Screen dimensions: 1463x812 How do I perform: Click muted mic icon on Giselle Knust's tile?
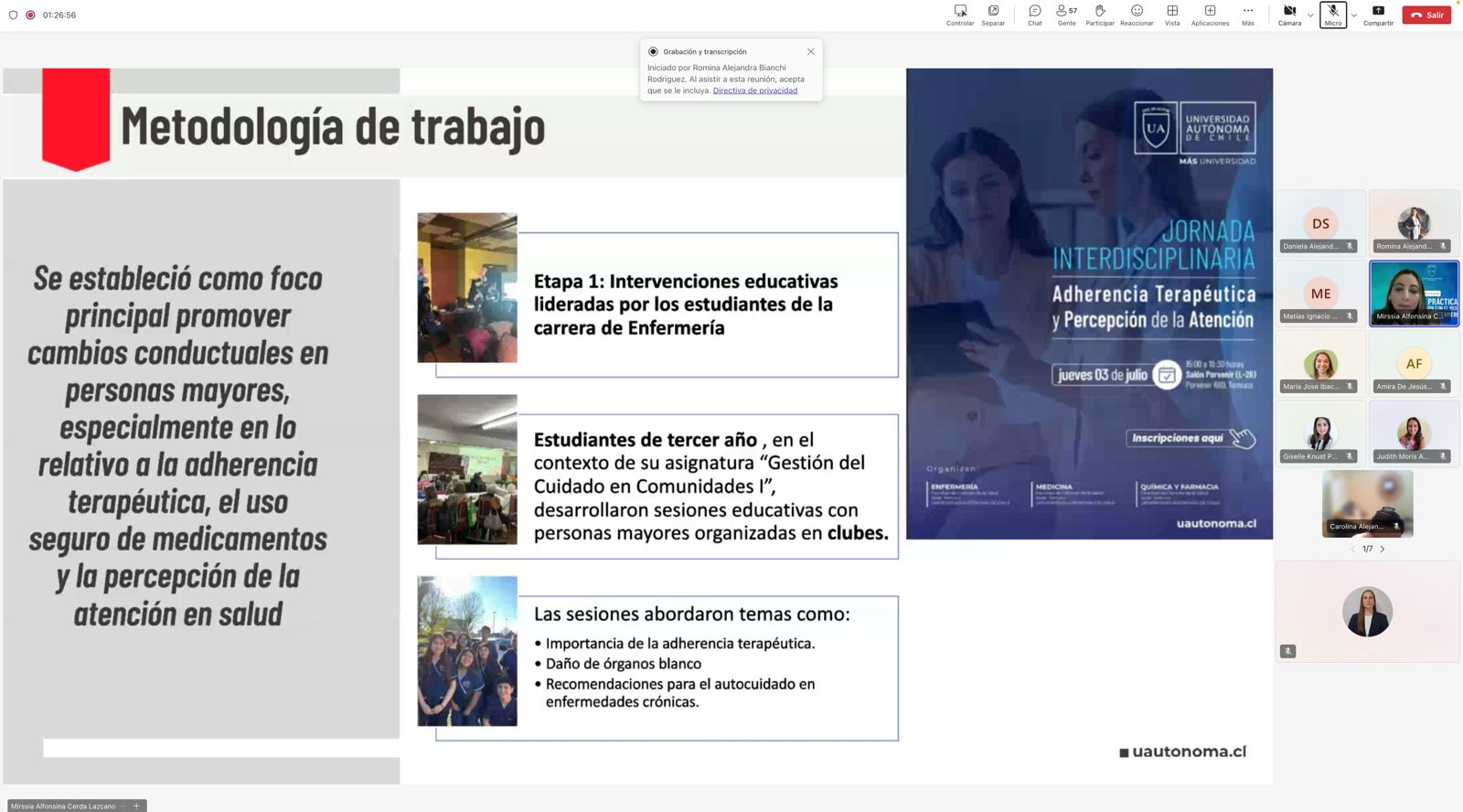[x=1350, y=456]
